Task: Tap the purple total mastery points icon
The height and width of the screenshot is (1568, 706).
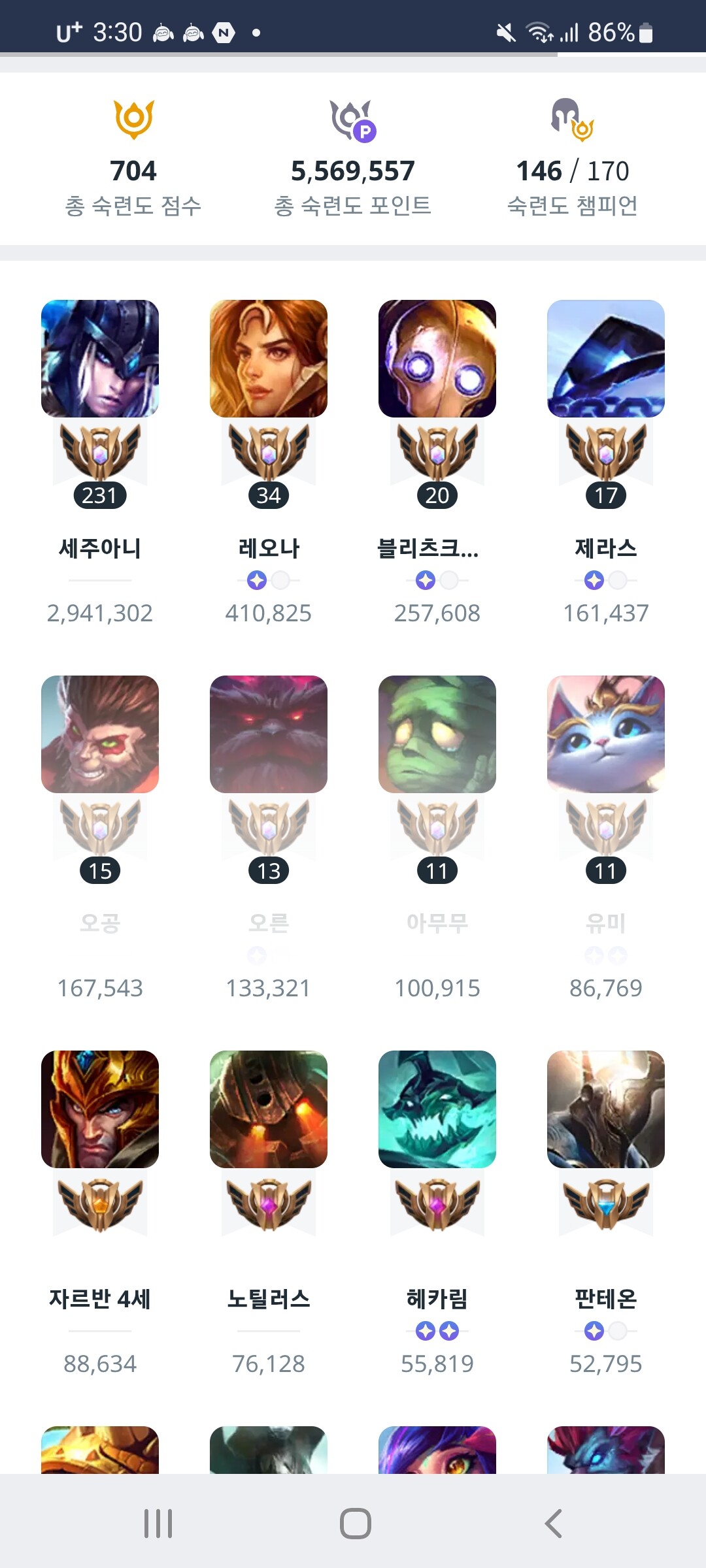Action: [x=352, y=120]
